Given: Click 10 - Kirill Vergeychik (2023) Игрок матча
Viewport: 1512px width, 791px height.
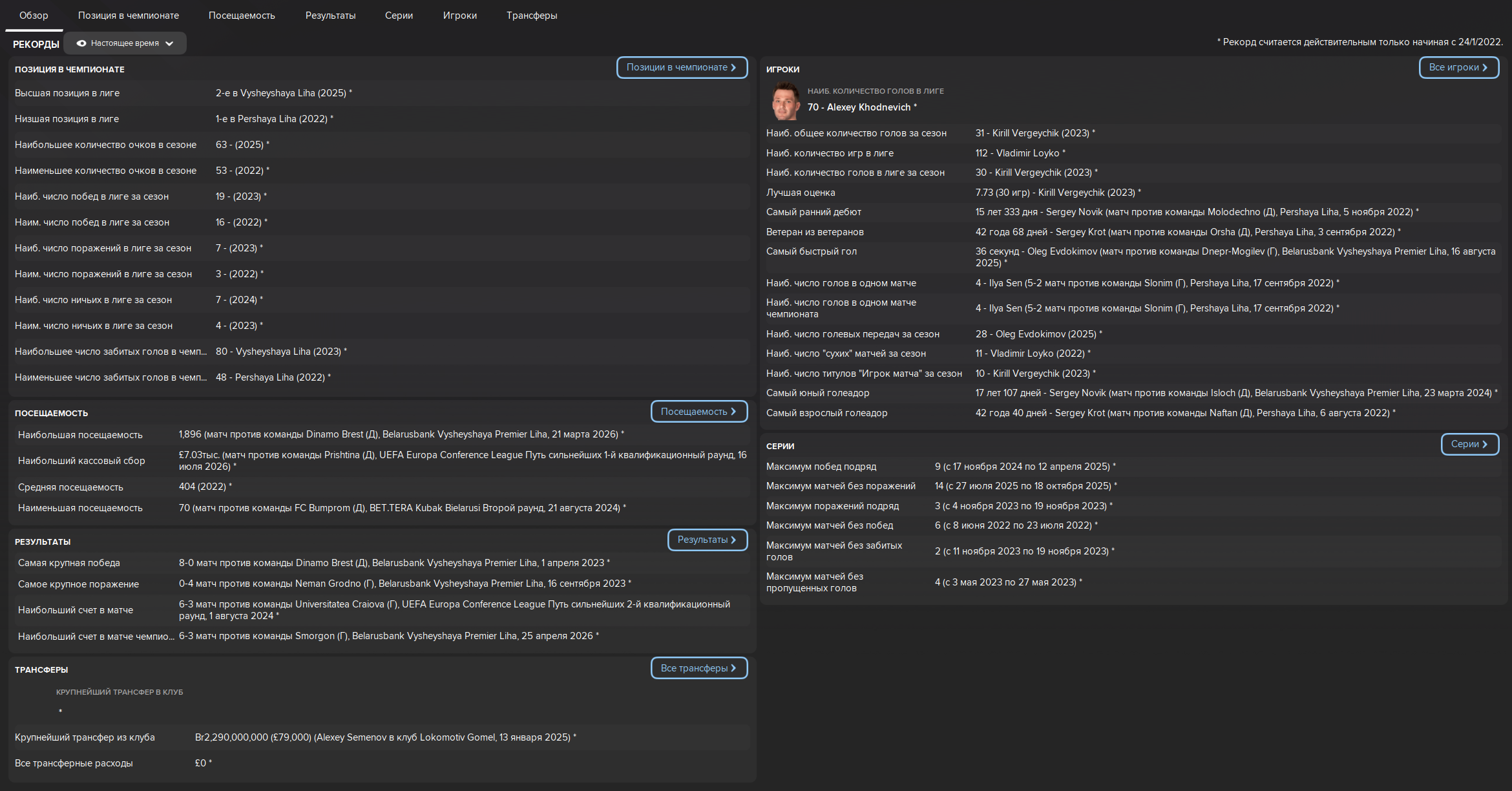Looking at the screenshot, I should pos(1035,374).
